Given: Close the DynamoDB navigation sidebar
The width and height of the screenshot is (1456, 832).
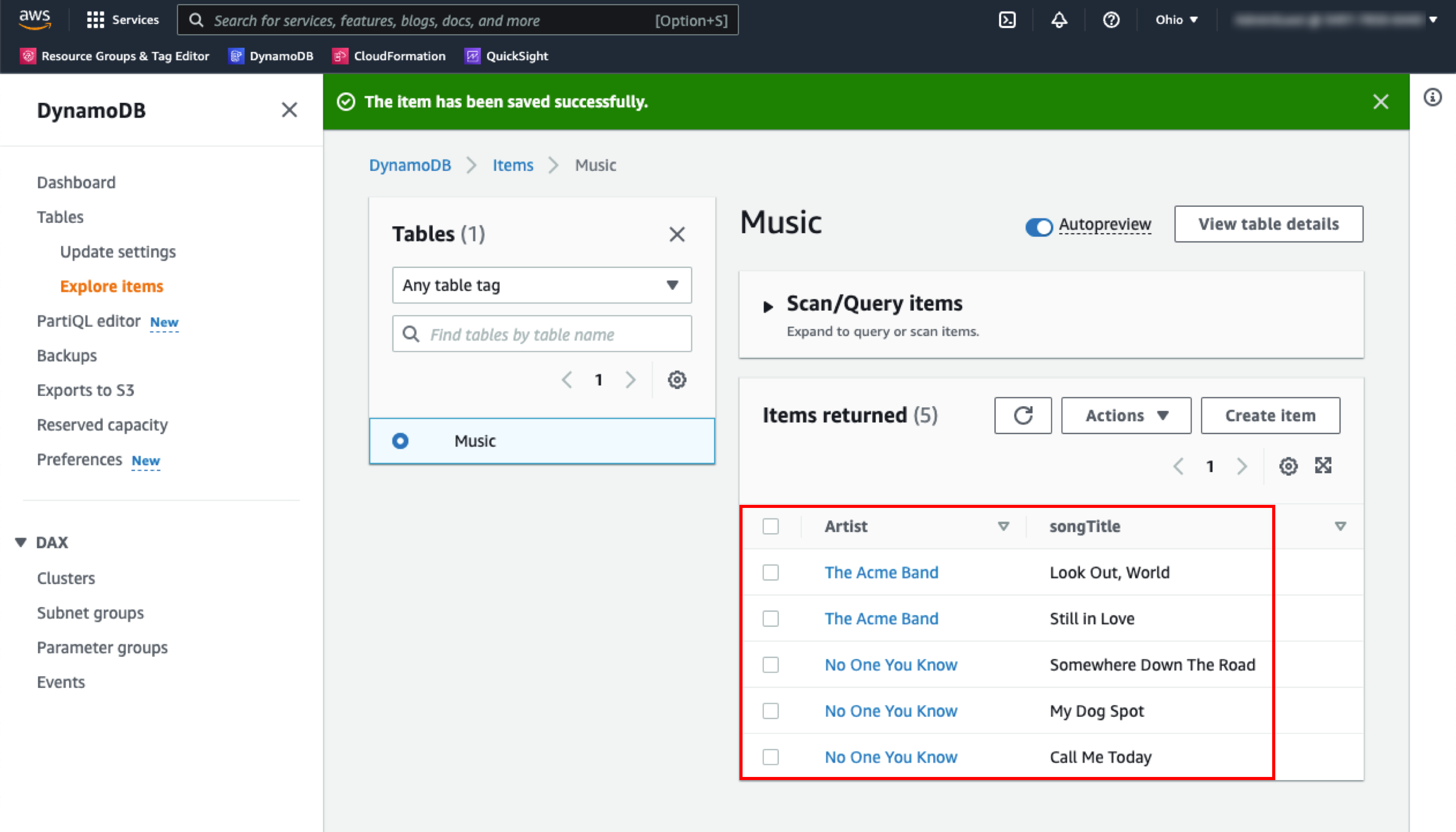Looking at the screenshot, I should click(x=290, y=110).
